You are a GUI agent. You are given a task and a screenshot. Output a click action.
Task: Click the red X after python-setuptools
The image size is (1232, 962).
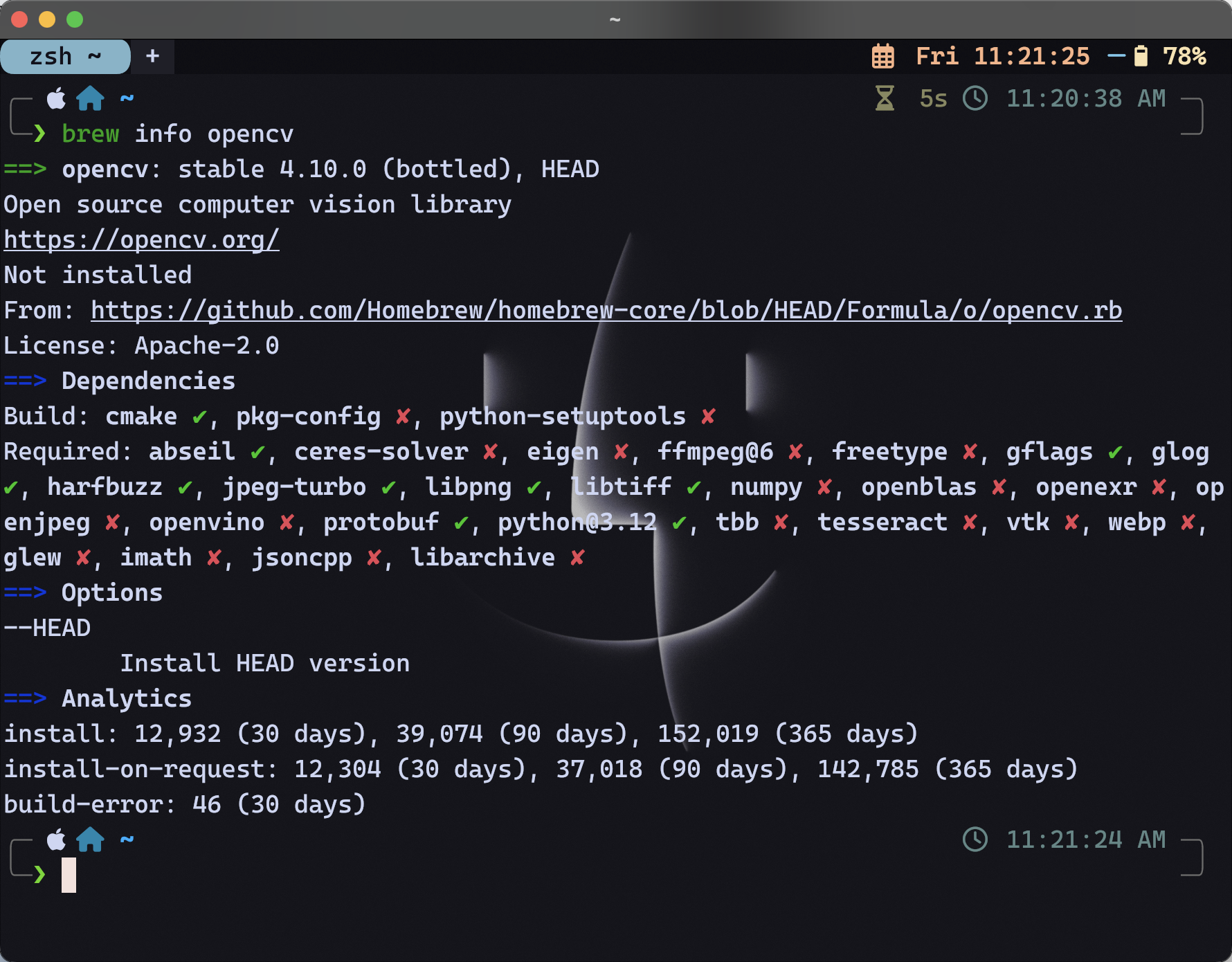point(708,417)
